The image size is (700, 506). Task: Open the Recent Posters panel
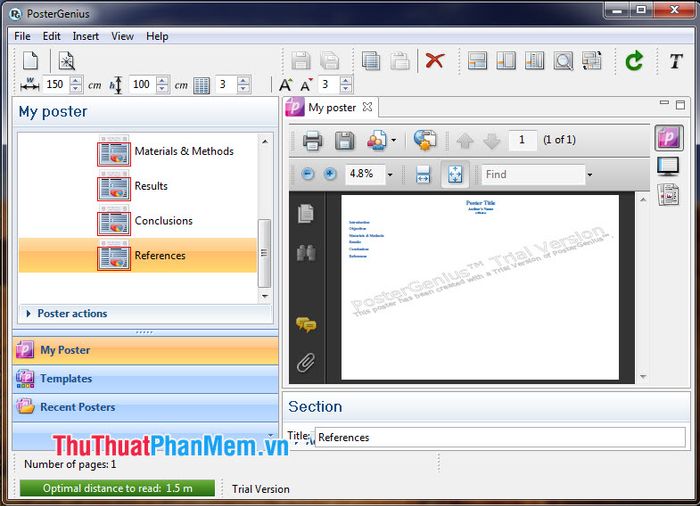pos(77,407)
